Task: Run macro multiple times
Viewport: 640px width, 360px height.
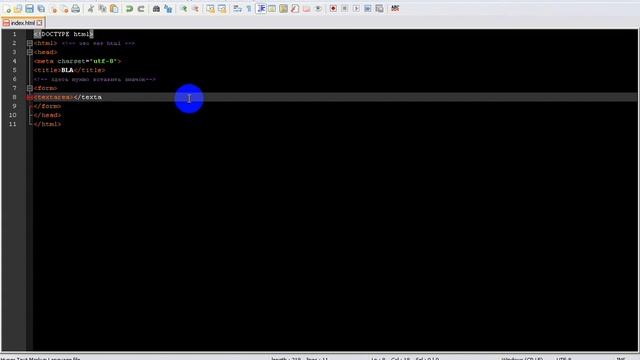Action: (x=368, y=9)
